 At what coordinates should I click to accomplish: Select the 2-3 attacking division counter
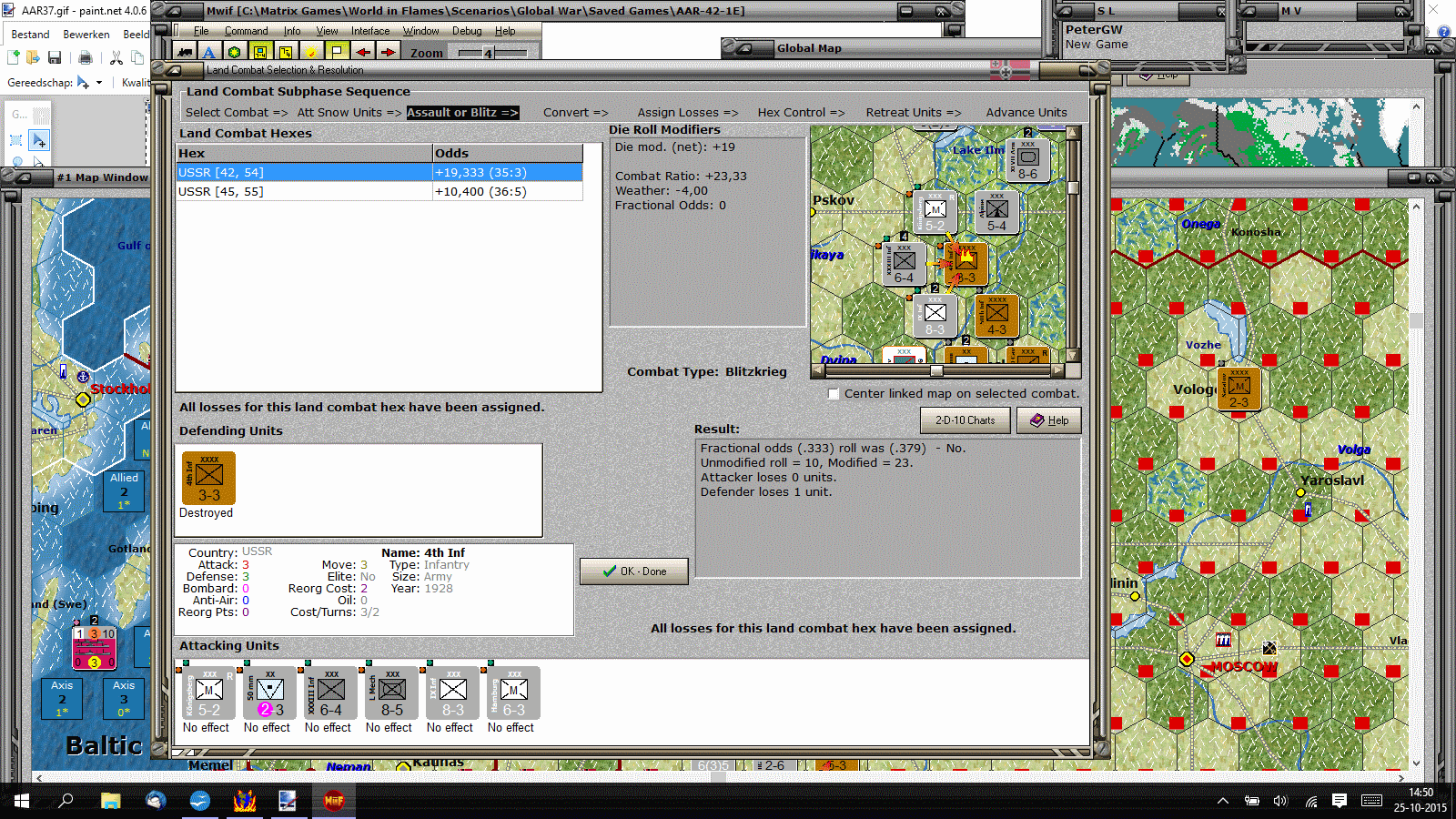[270, 693]
